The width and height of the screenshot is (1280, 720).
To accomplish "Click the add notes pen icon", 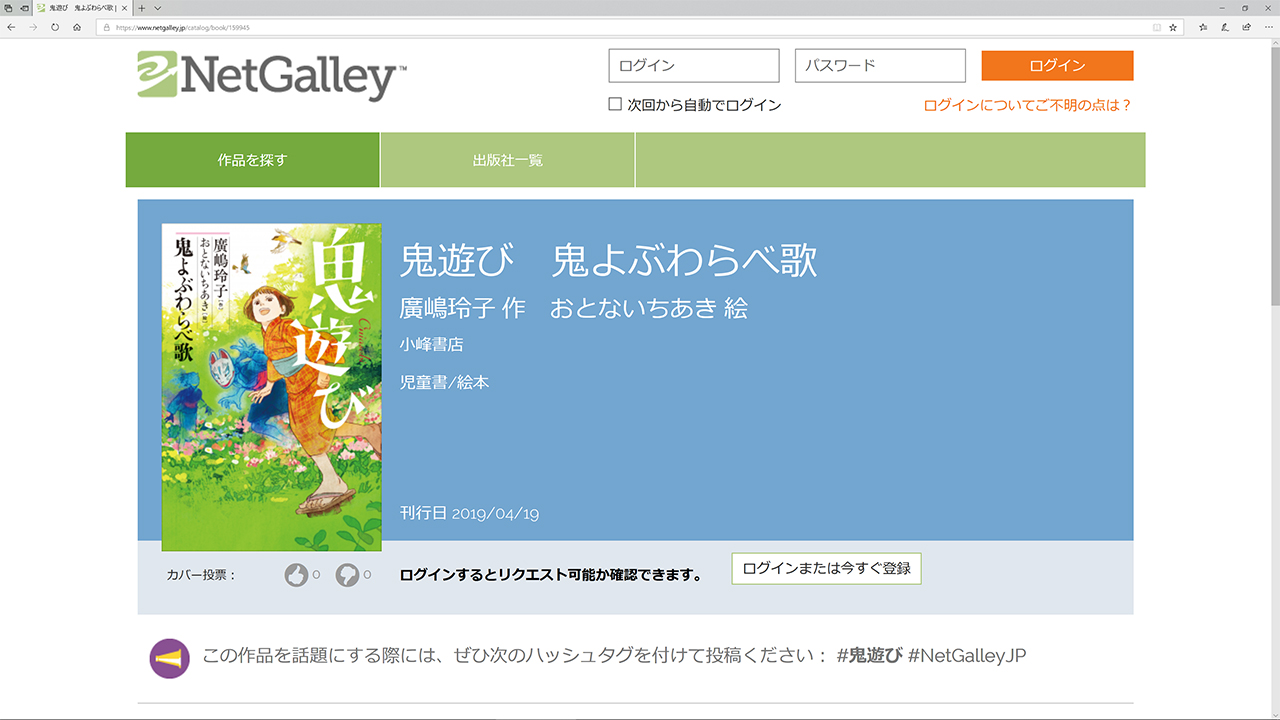I will pos(1225,27).
